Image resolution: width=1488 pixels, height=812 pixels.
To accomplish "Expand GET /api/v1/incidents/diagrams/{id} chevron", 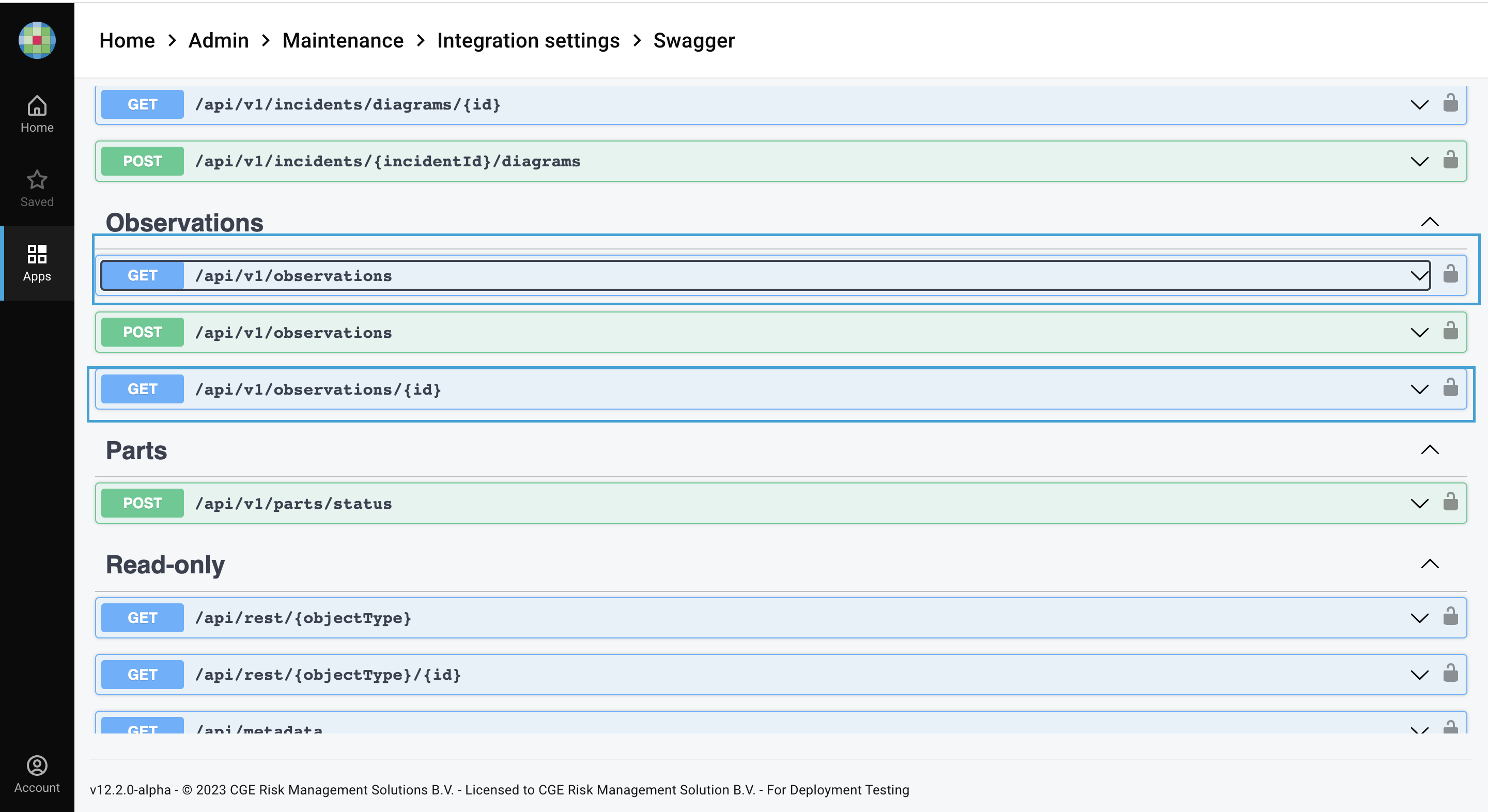I will (1419, 104).
